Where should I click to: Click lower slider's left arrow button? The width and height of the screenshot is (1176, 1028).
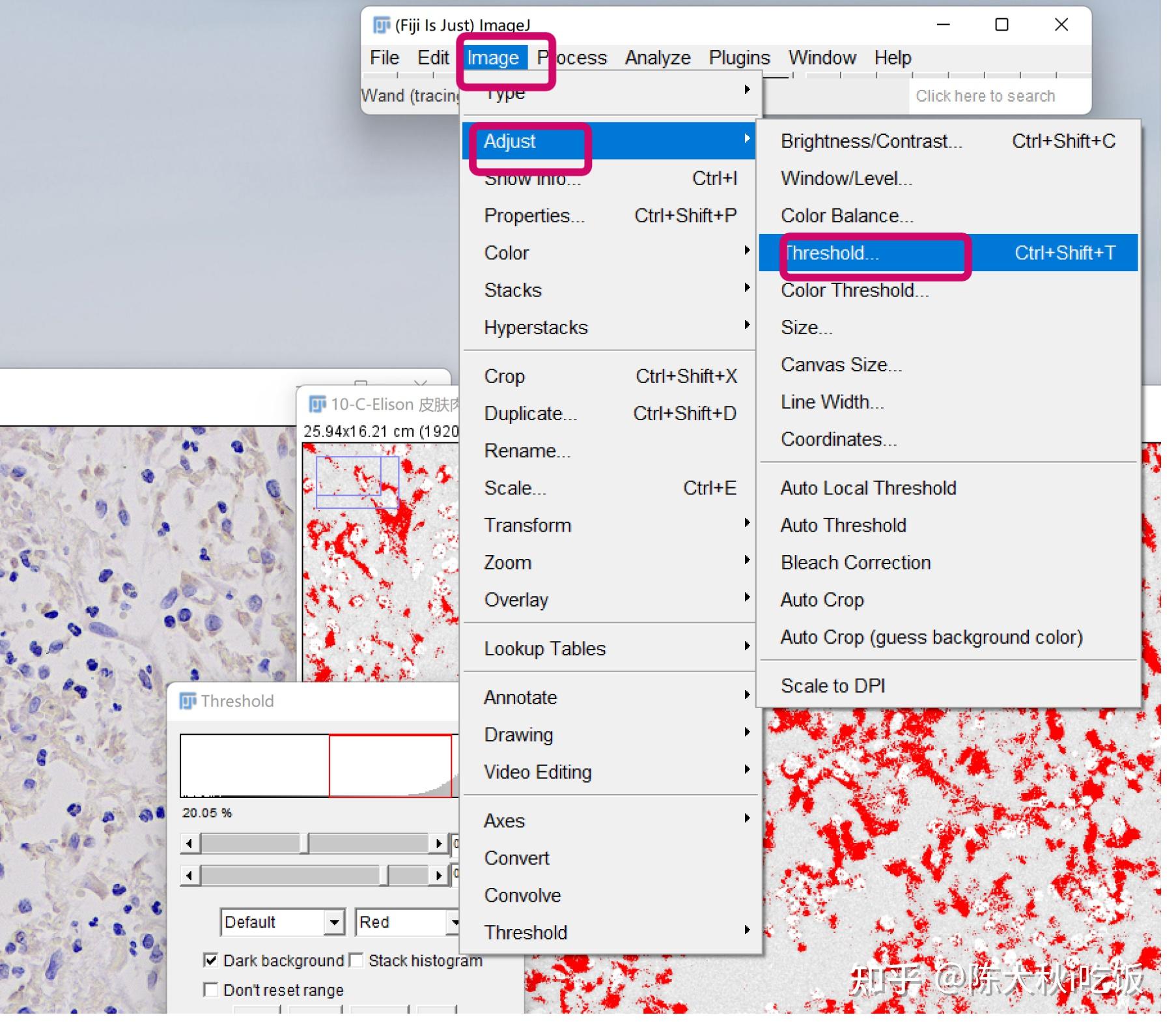click(189, 875)
